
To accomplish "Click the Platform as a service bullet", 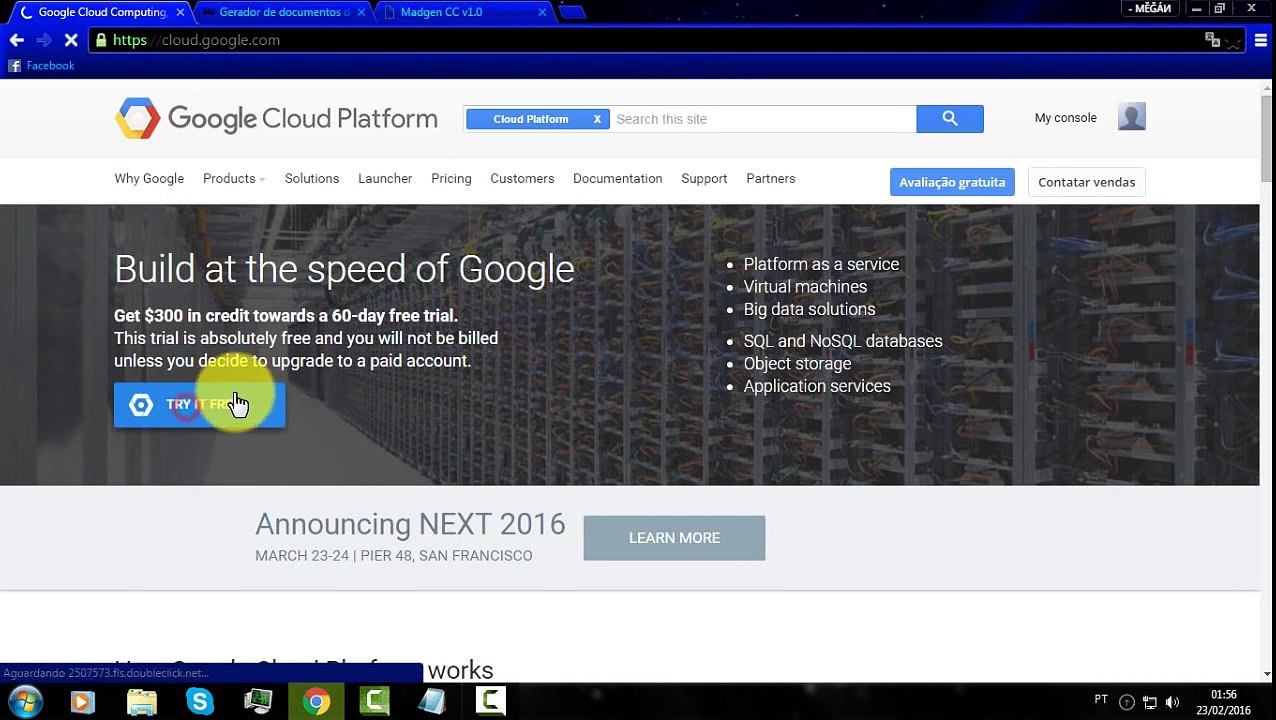I will [821, 264].
